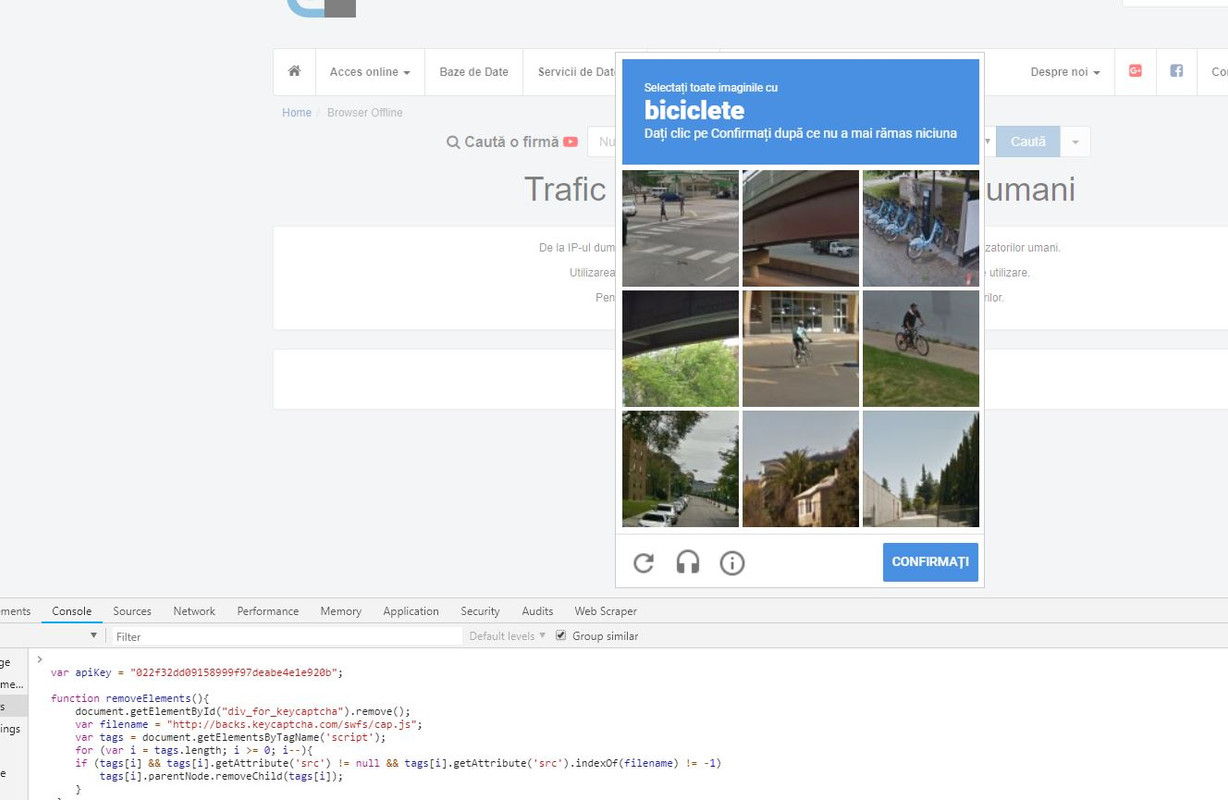Select the captcha tile with a cyclist riding on grass
Image resolution: width=1228 pixels, height=800 pixels.
click(921, 348)
